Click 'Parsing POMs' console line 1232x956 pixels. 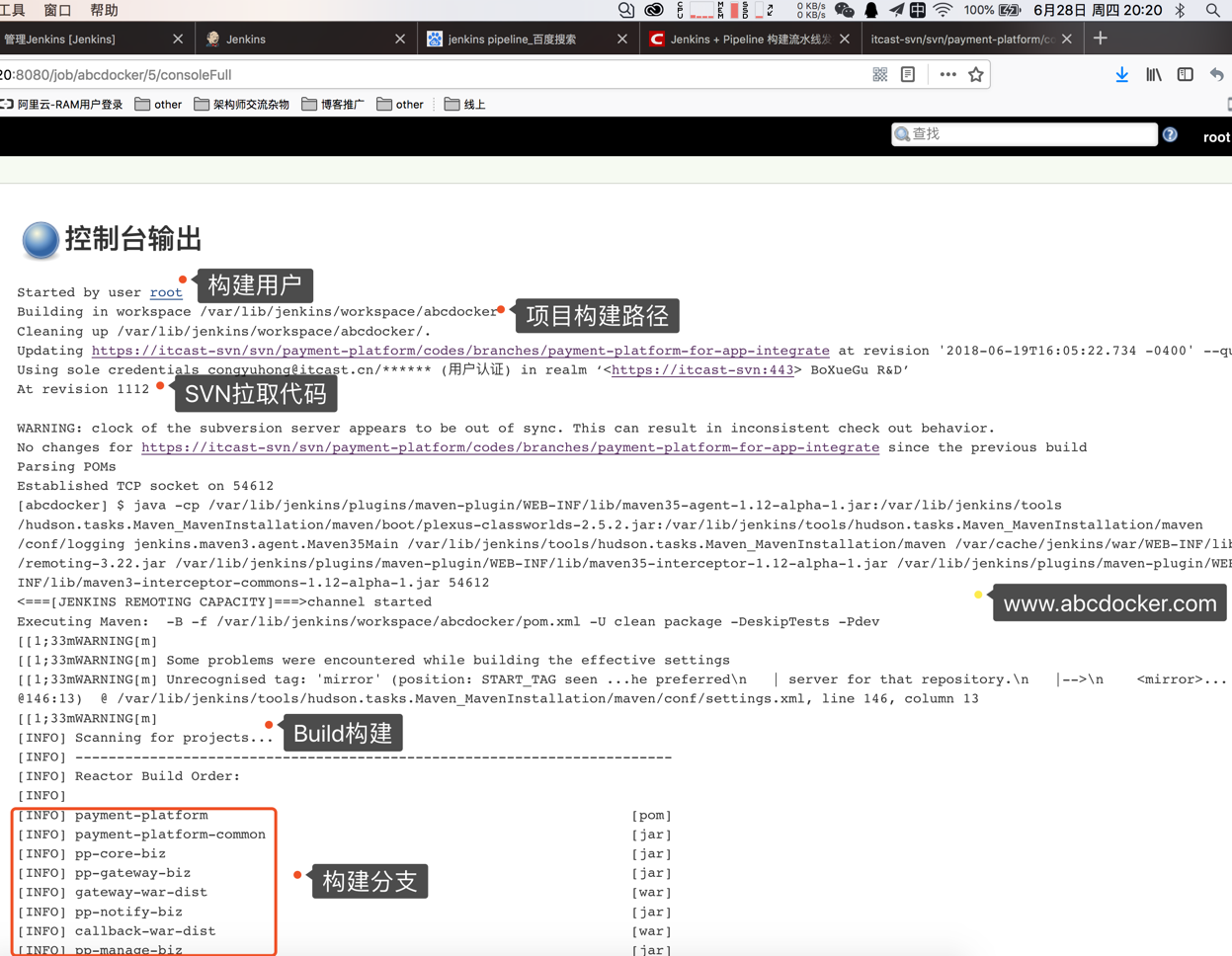click(x=66, y=467)
